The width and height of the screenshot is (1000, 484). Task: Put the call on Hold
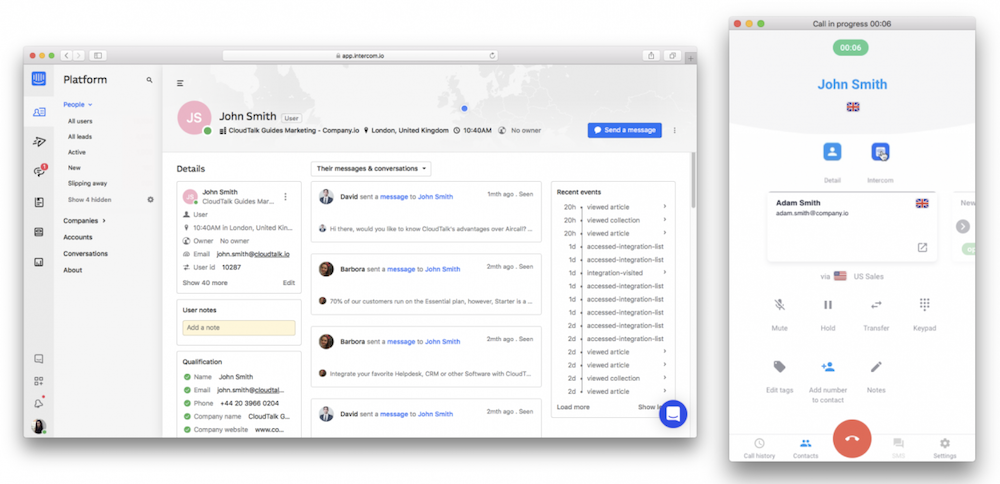(828, 305)
